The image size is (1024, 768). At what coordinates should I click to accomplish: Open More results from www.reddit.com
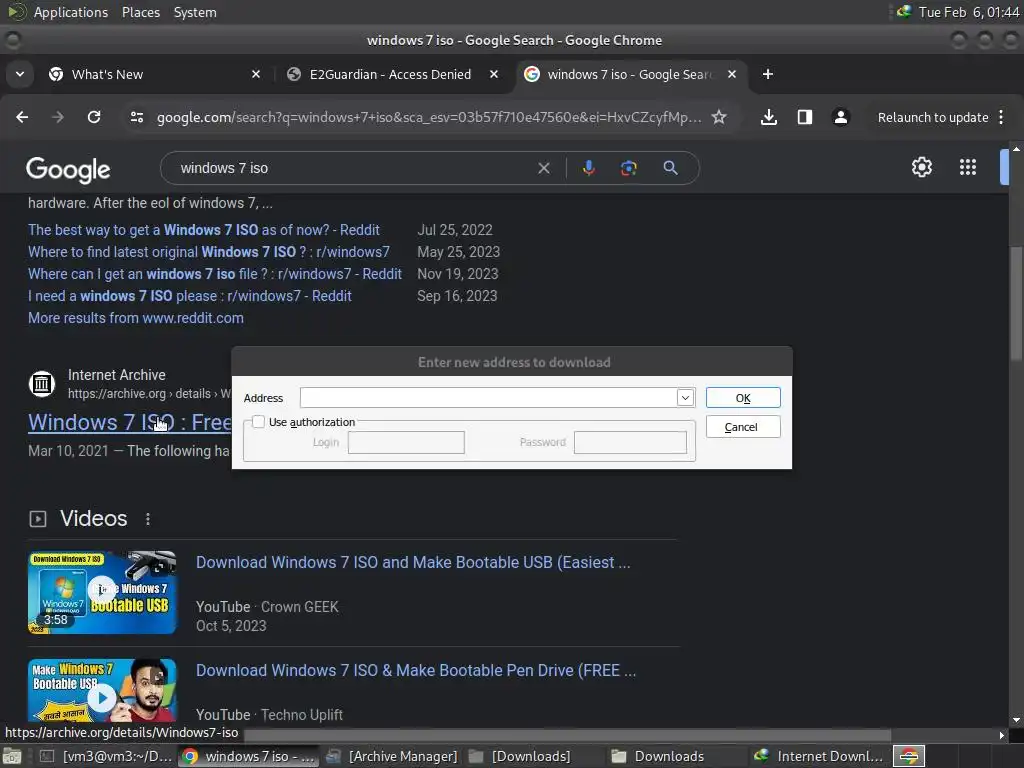click(x=136, y=318)
